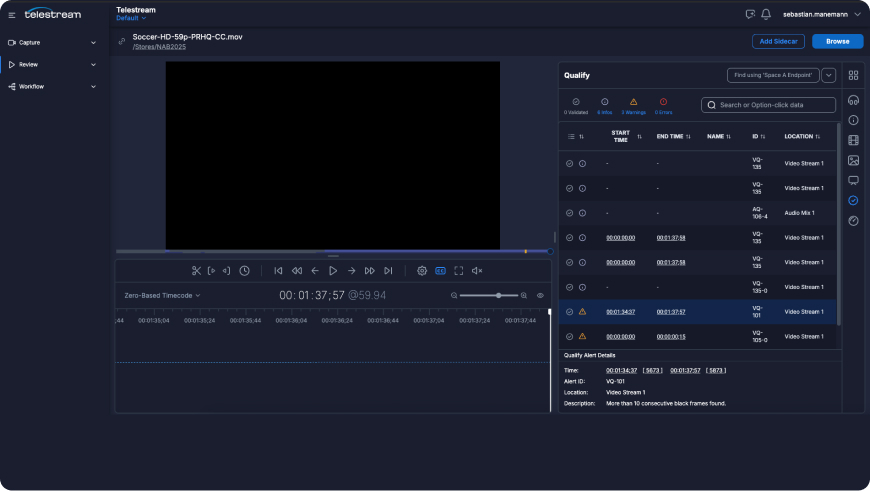Click the timeline zoom slider handle
This screenshot has height=491, width=870.
click(500, 296)
